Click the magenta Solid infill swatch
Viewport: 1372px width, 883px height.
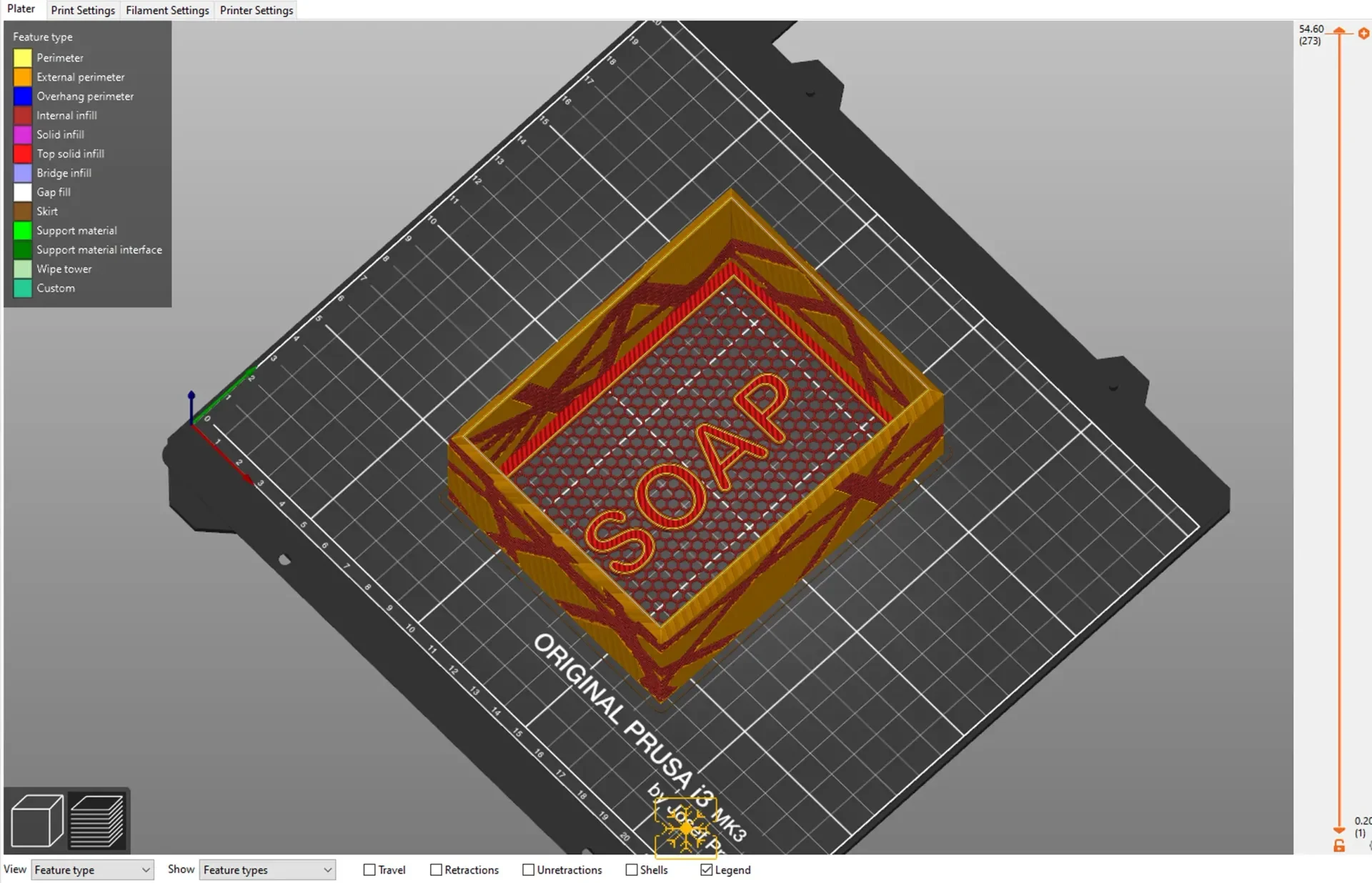pos(23,134)
